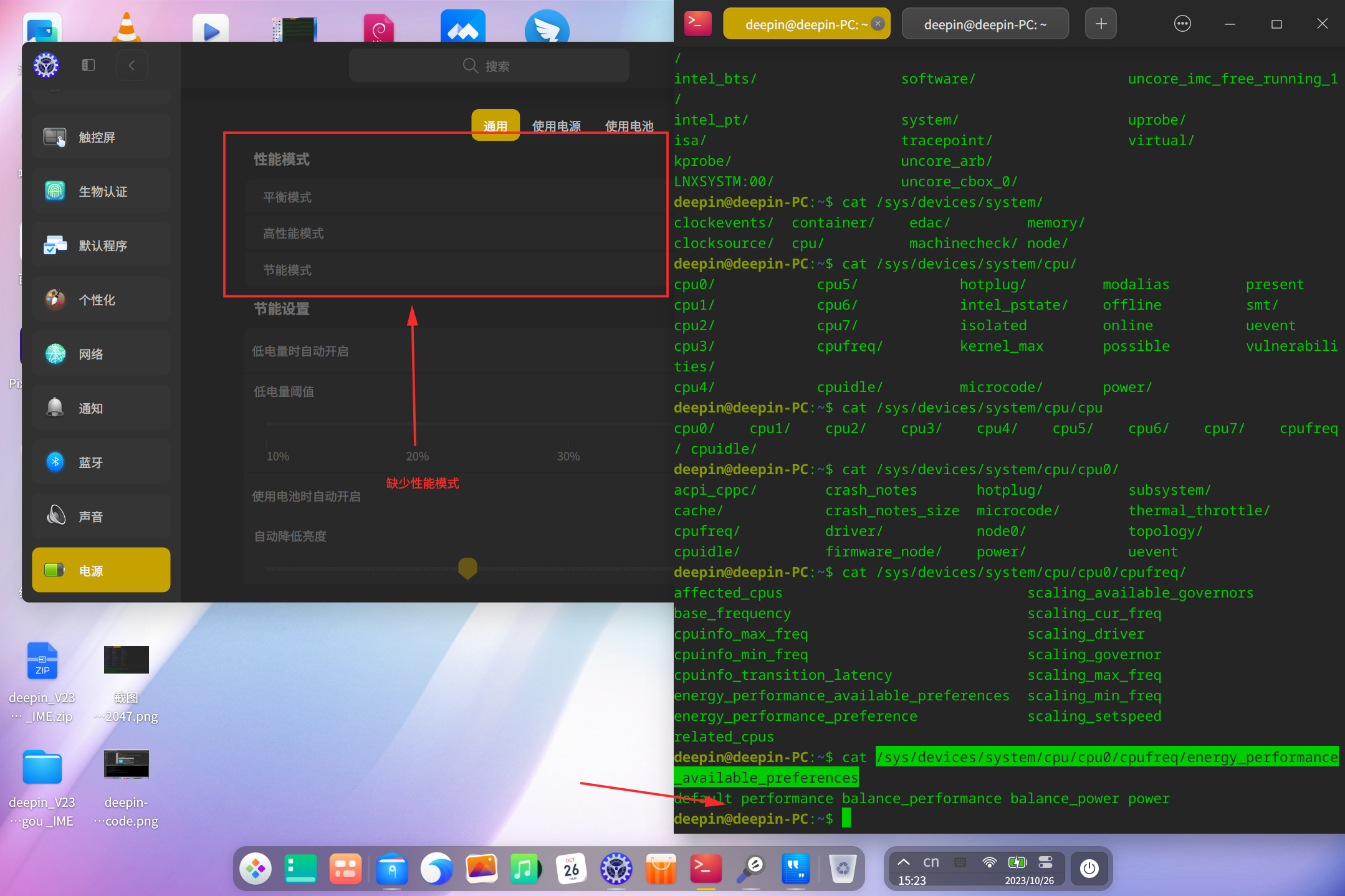This screenshot has height=896, width=1345.
Task: Adjust the 自动降低亮度 brightness slider
Action: click(467, 568)
